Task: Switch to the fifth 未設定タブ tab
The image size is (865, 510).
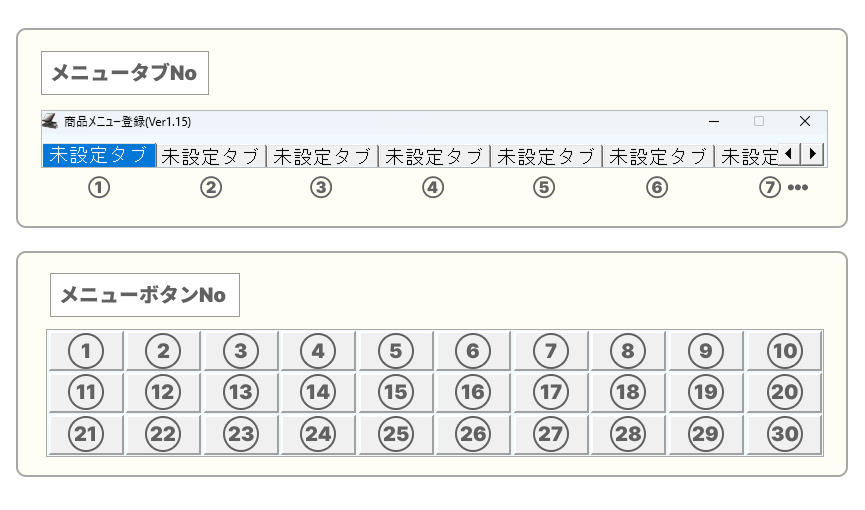Action: pos(546,156)
